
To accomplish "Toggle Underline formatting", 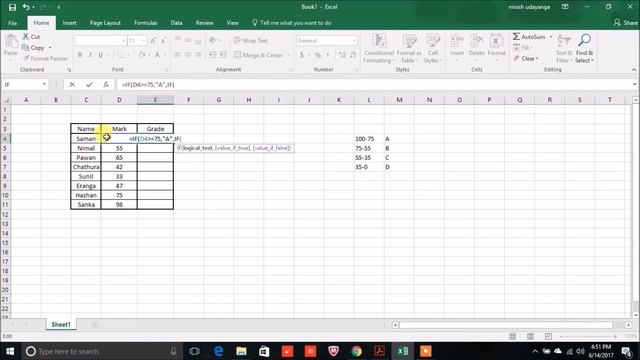I will click(x=100, y=55).
